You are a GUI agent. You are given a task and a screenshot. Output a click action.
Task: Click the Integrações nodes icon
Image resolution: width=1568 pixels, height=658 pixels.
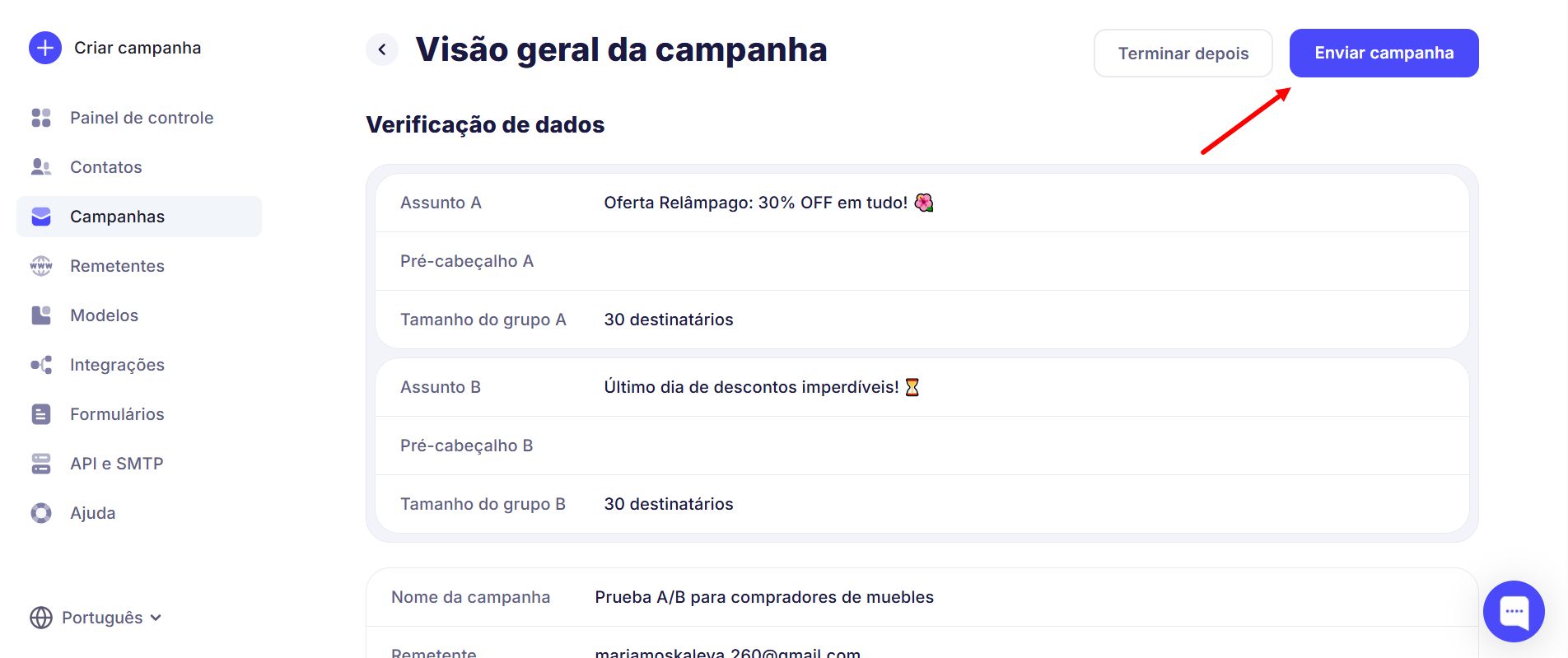tap(41, 365)
